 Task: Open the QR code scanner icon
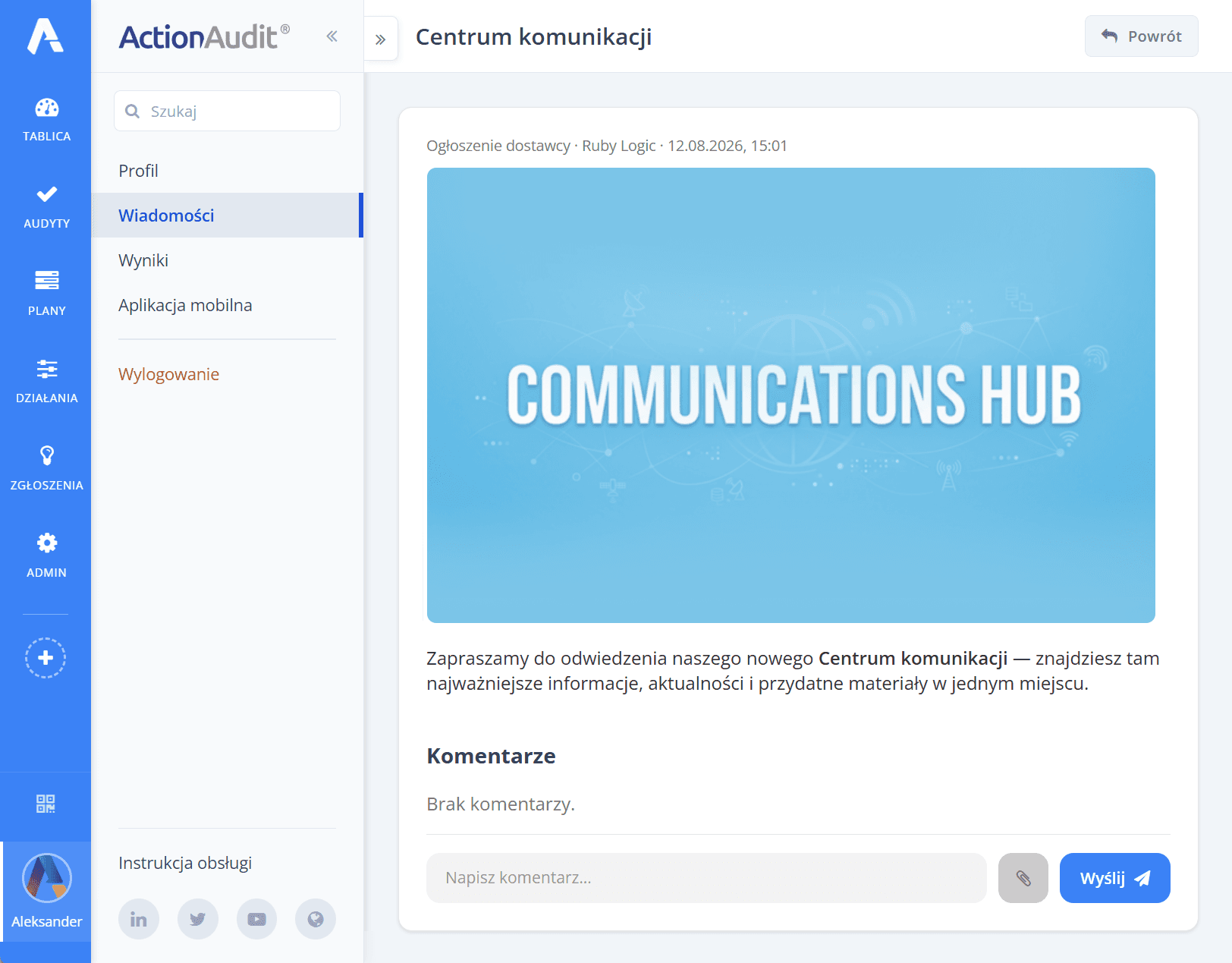point(46,804)
